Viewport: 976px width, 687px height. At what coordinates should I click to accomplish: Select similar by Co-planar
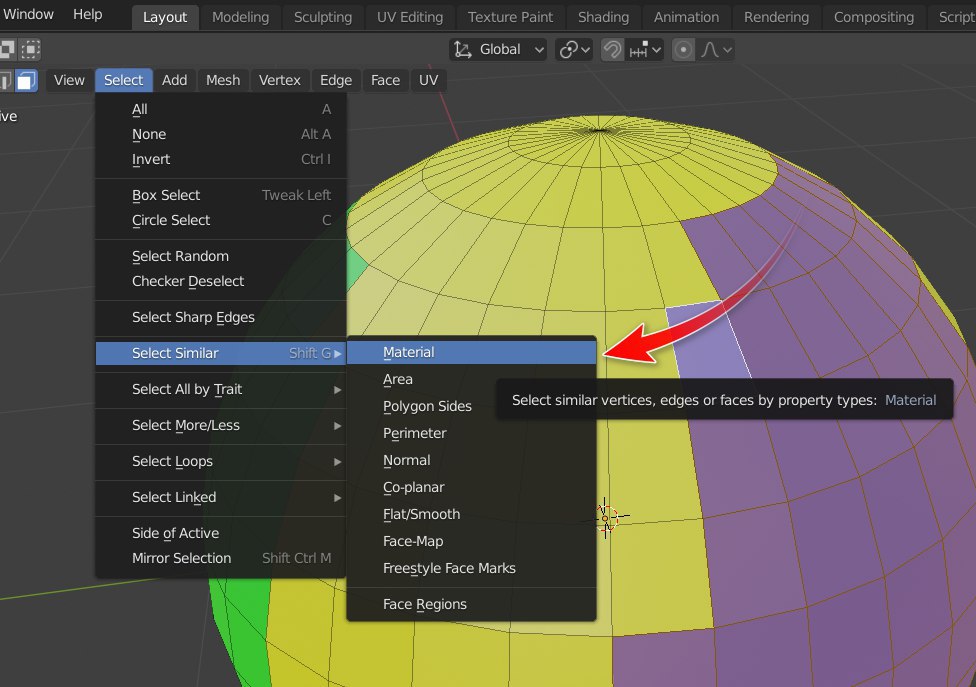click(471, 487)
